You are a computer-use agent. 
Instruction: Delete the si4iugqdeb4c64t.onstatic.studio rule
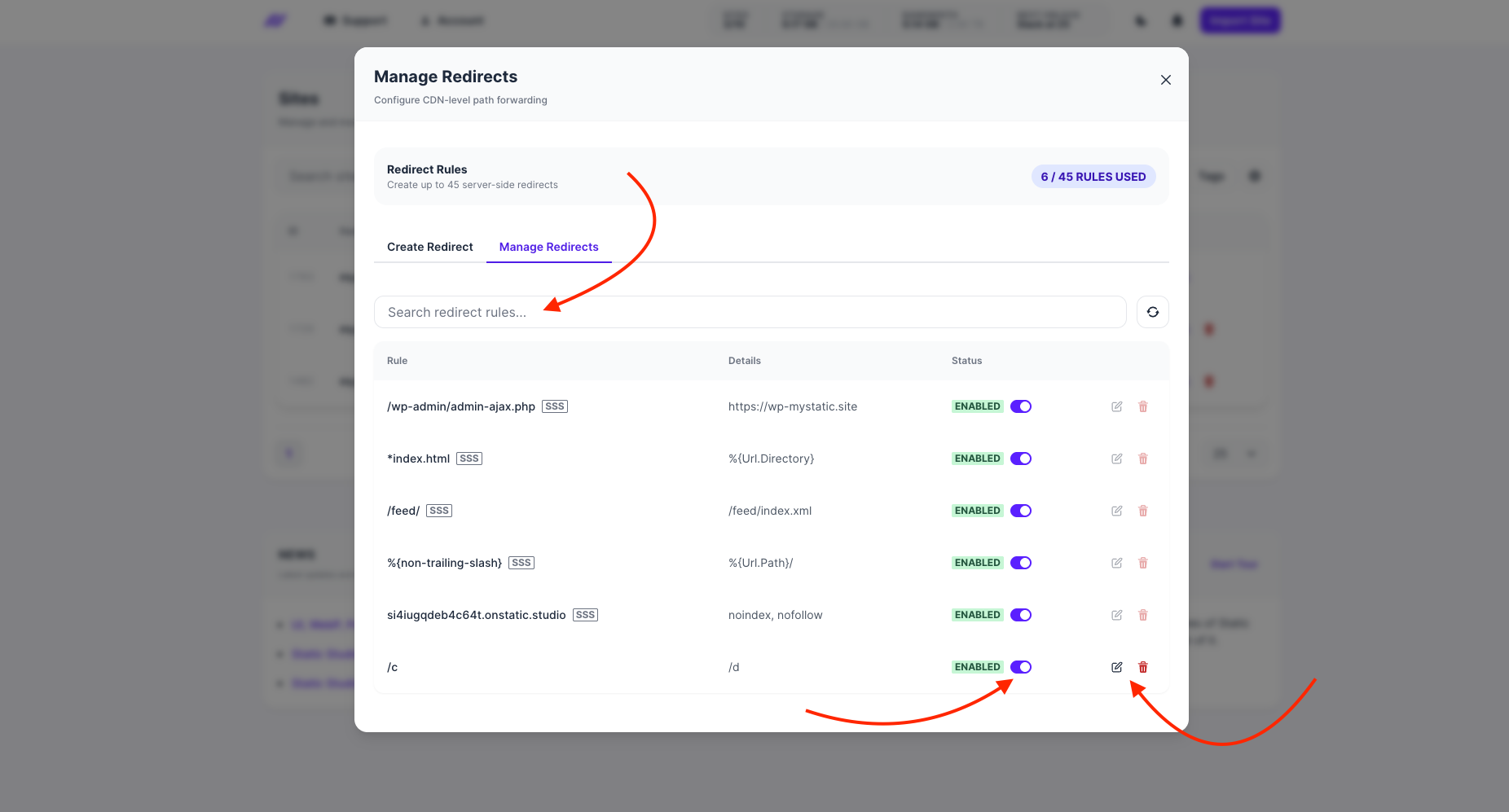pos(1142,615)
